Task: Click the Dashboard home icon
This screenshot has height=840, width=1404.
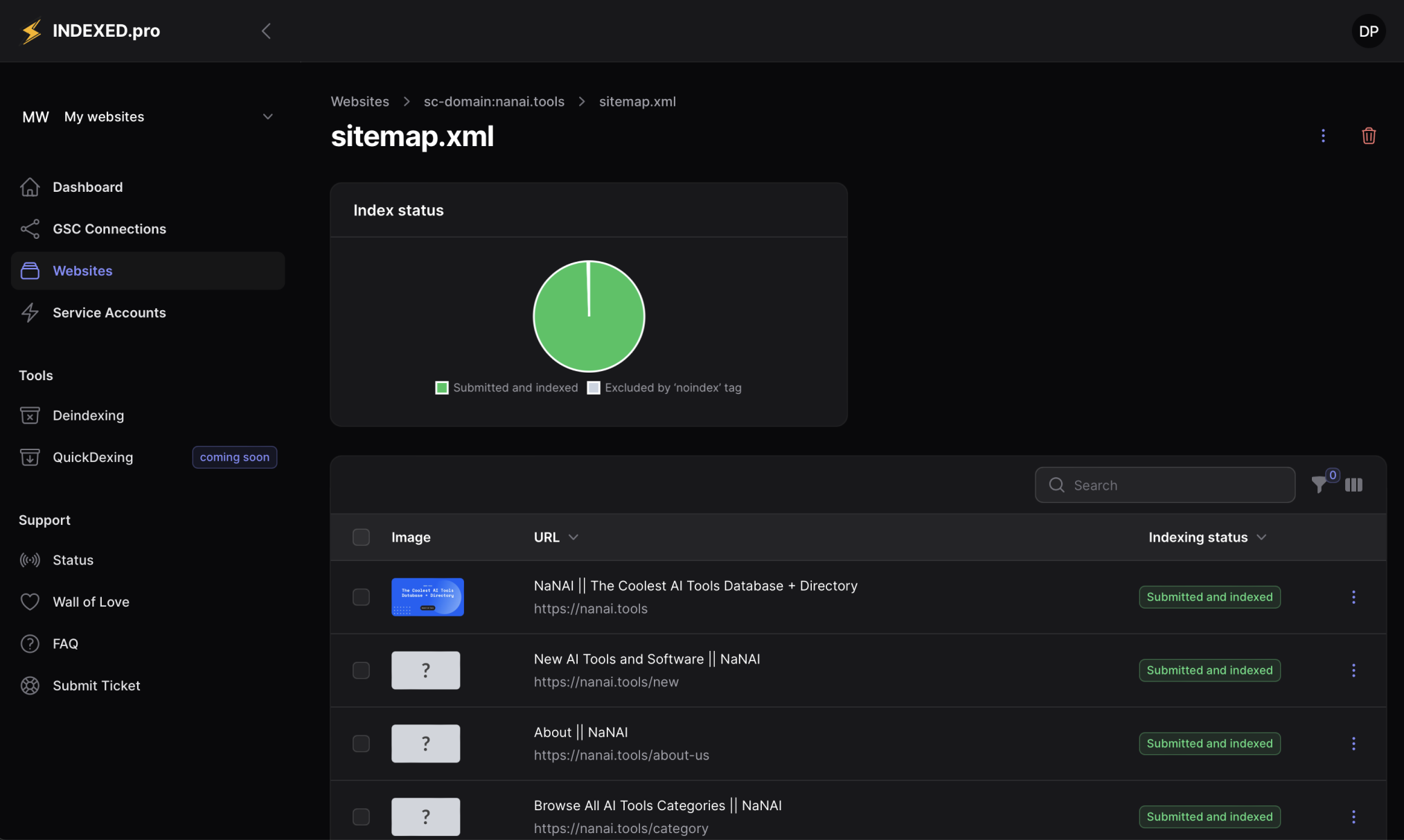Action: click(30, 187)
